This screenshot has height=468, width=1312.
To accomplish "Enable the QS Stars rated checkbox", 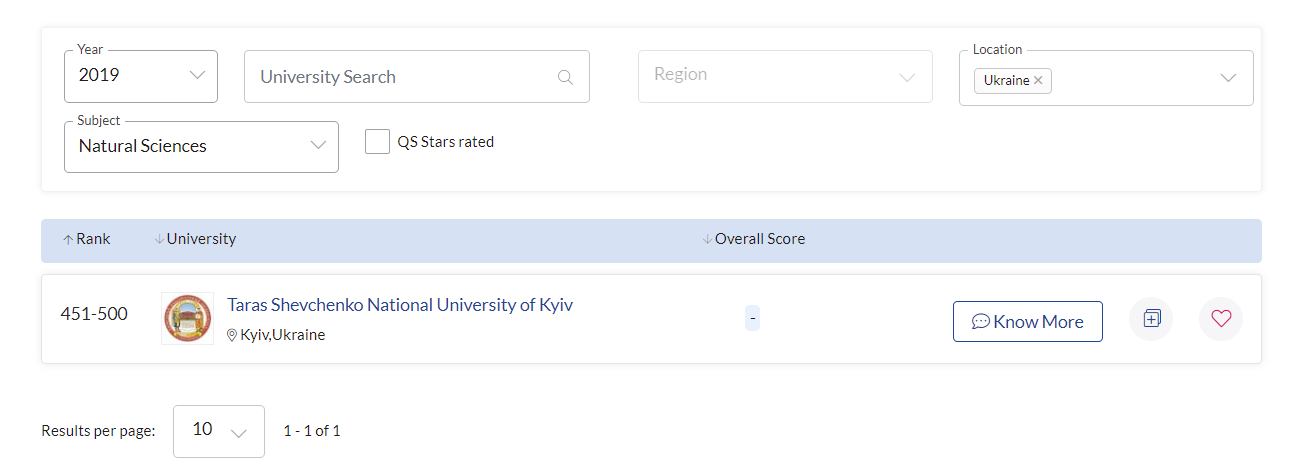I will pyautogui.click(x=377, y=142).
